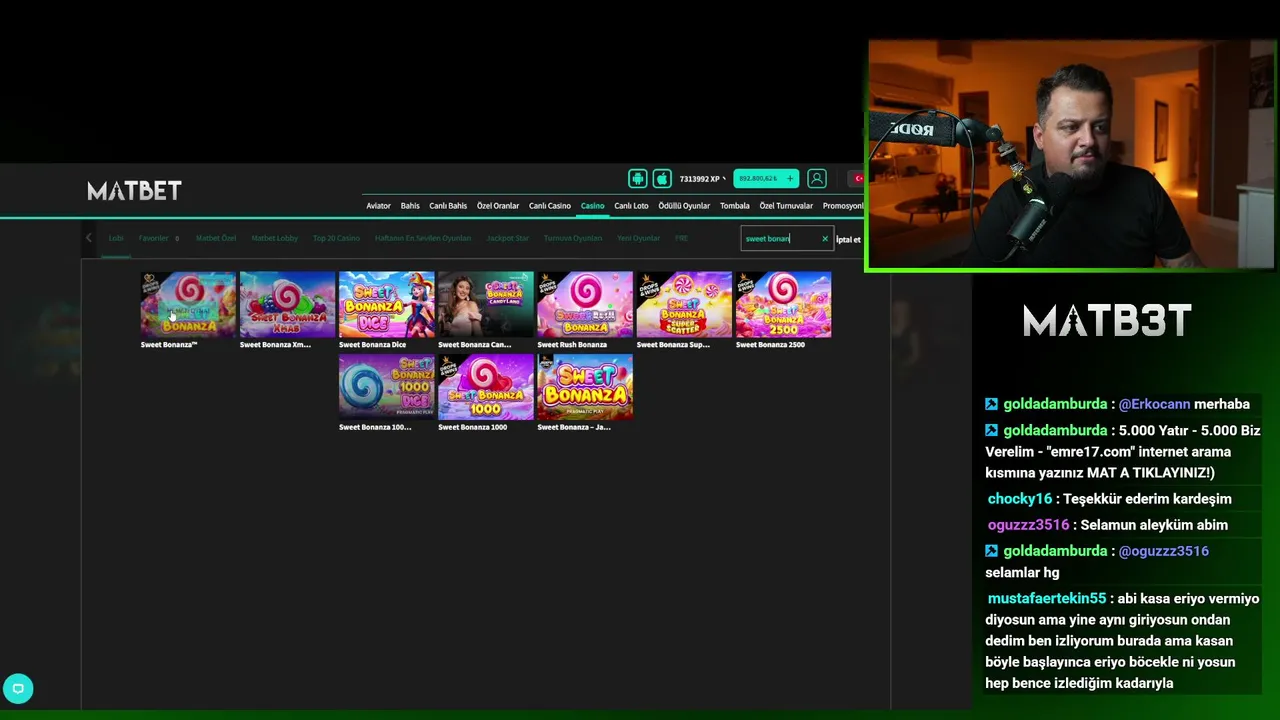Viewport: 1280px width, 720px height.
Task: Click the @Erkocann mention in chat
Action: click(1155, 404)
